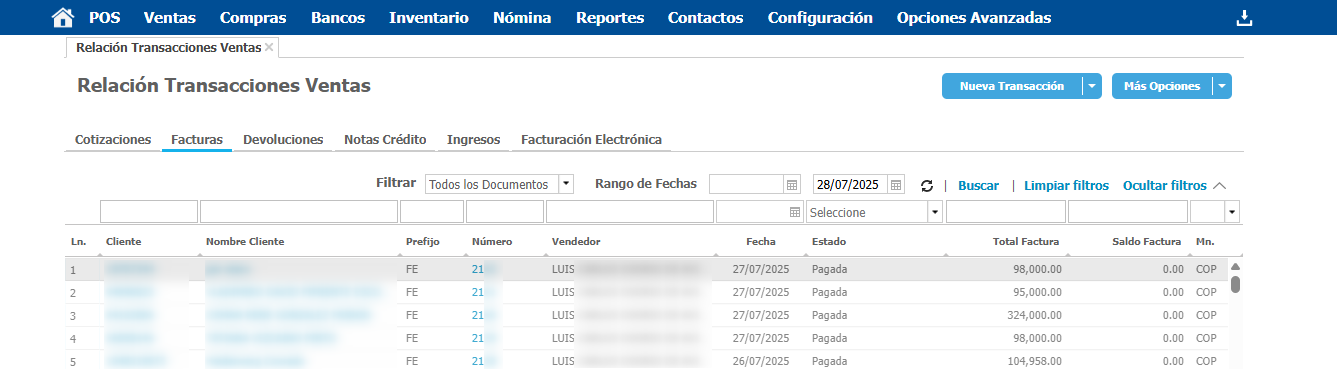
Task: Click the Nombre Cliente filter input field
Action: point(299,212)
